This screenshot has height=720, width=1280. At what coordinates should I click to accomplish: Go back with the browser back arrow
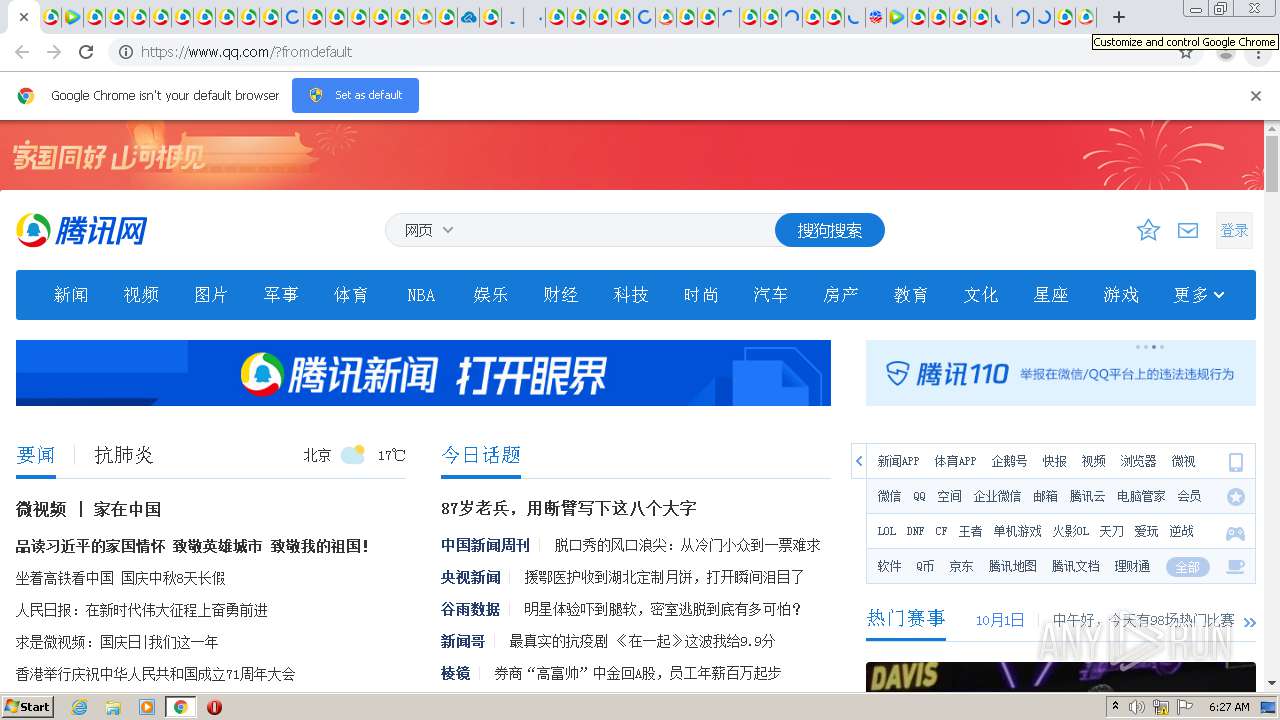pos(22,52)
